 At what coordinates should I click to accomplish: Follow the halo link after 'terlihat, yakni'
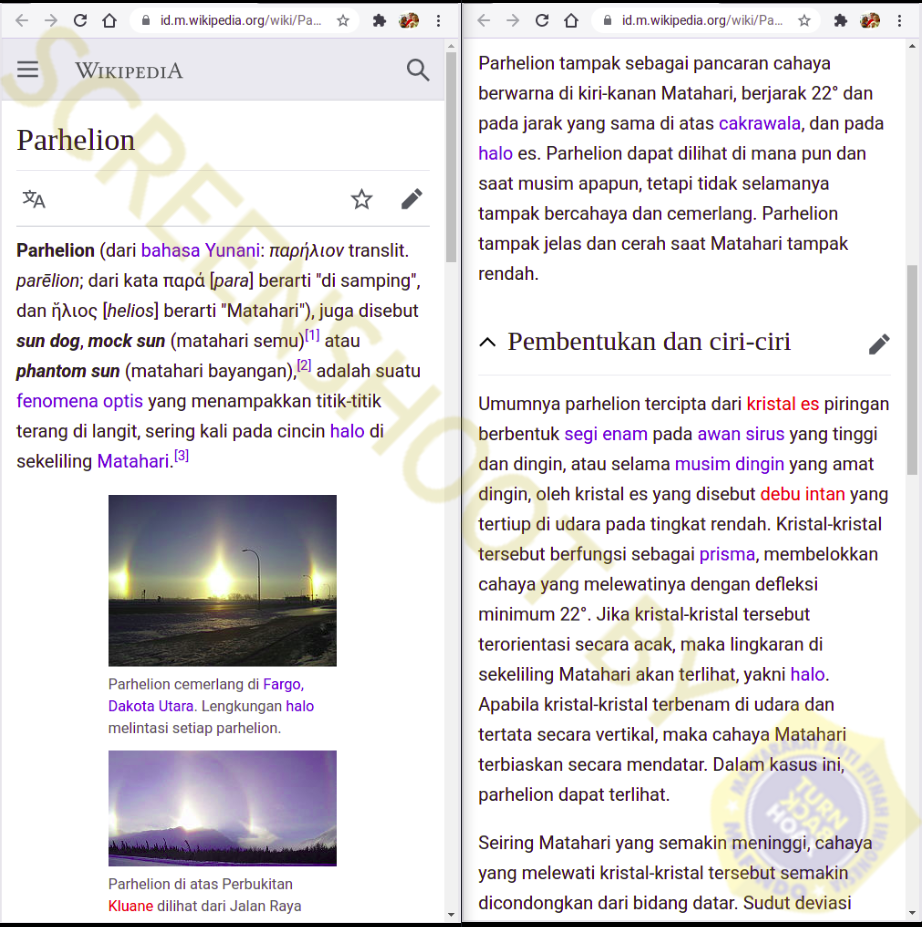[807, 675]
